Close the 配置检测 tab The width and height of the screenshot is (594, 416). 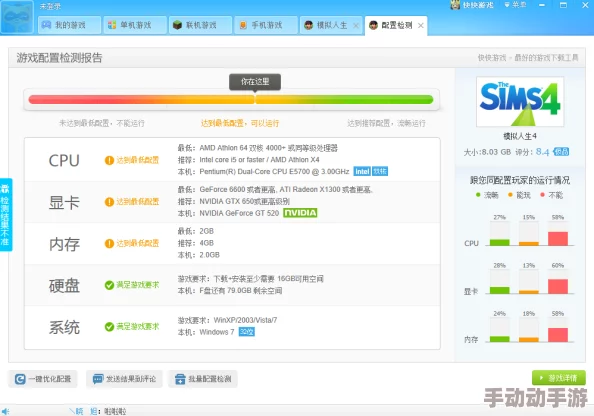[x=420, y=25]
